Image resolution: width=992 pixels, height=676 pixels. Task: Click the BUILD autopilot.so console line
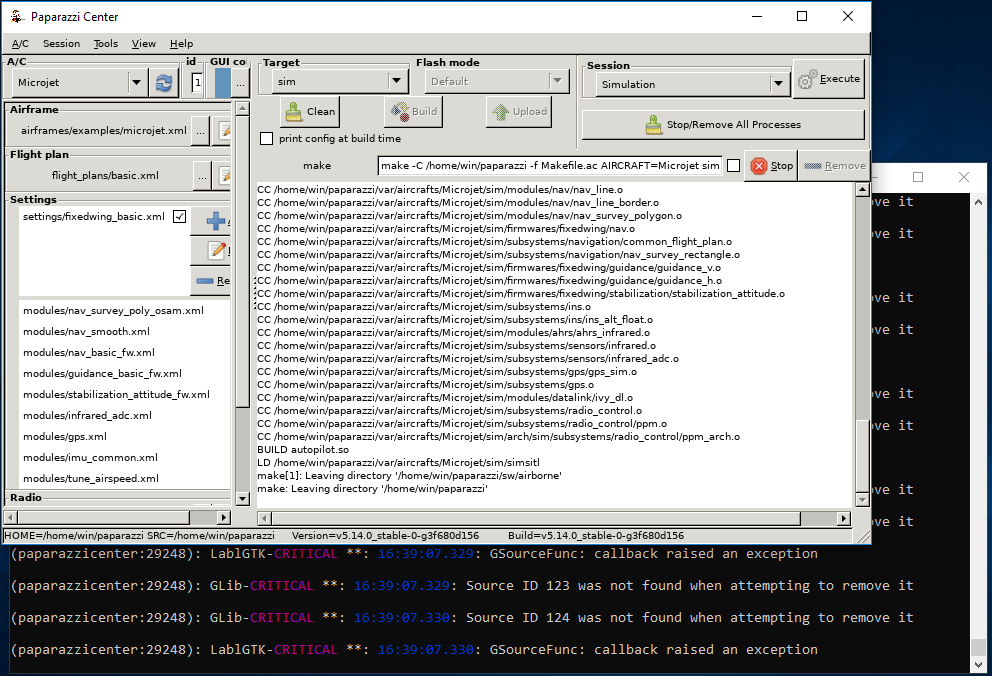click(x=303, y=450)
